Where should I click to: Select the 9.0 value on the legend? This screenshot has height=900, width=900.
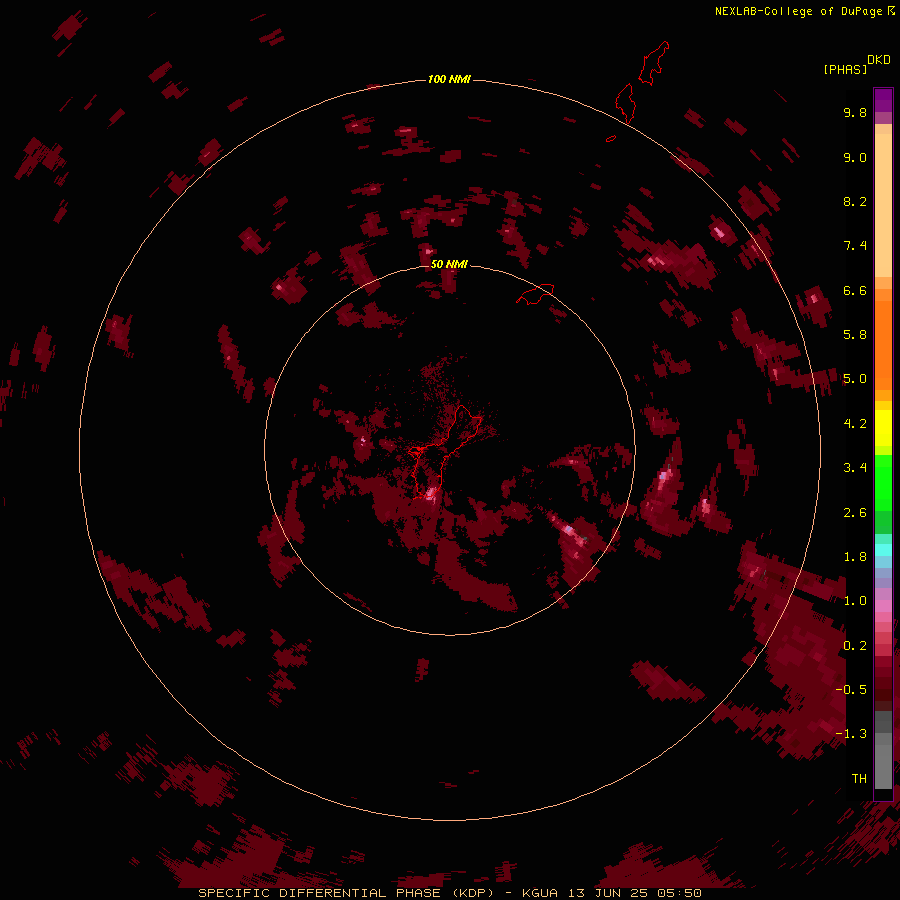[x=855, y=157]
